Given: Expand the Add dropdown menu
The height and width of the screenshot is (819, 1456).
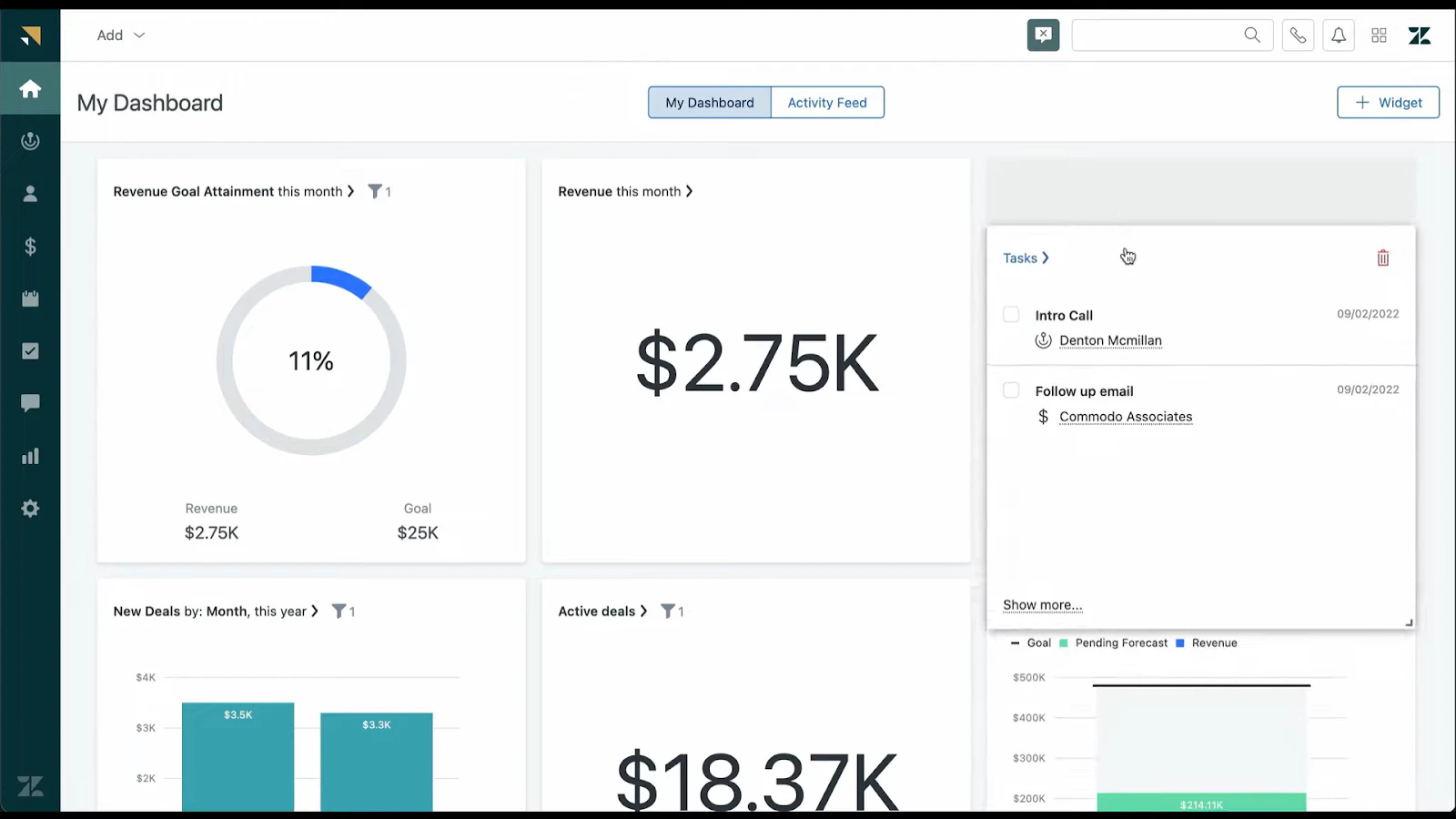Looking at the screenshot, I should pyautogui.click(x=121, y=35).
